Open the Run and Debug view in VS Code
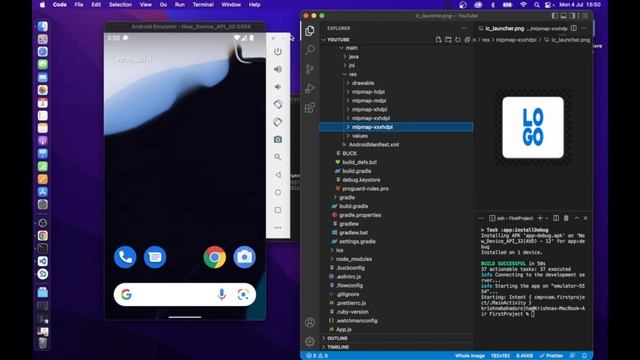The image size is (640, 360). coord(310,88)
